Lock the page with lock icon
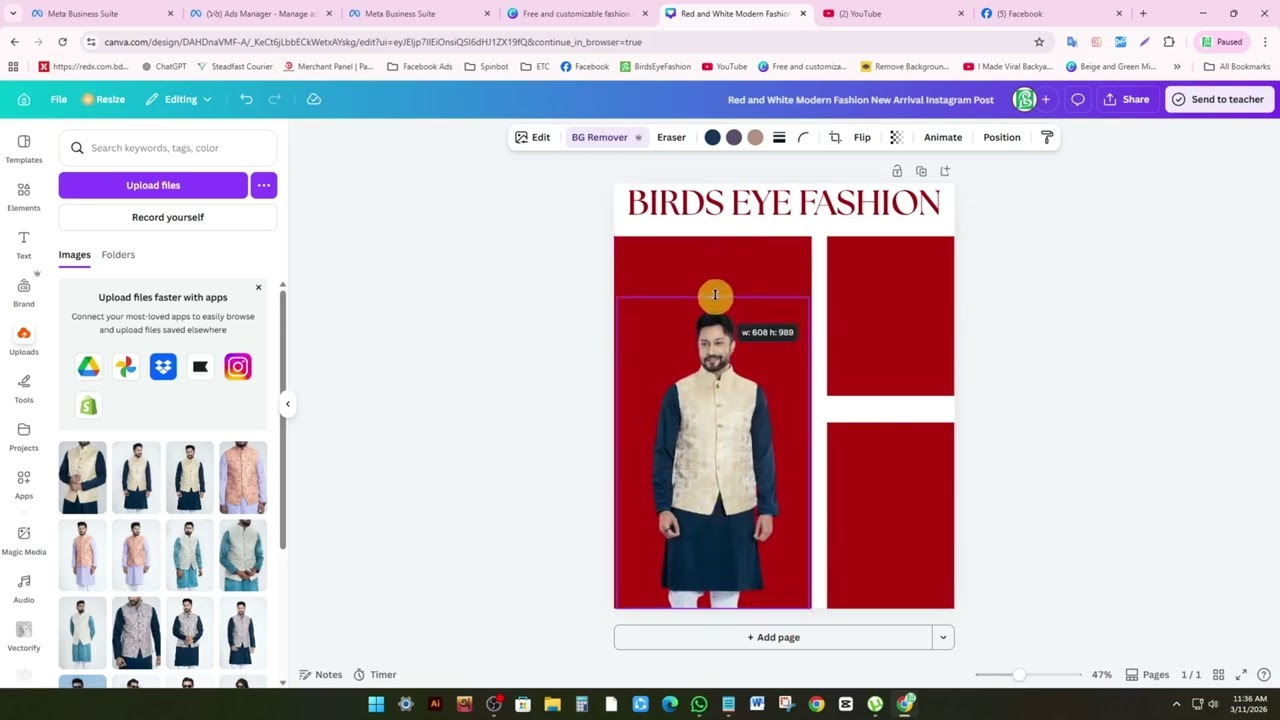 click(x=897, y=171)
